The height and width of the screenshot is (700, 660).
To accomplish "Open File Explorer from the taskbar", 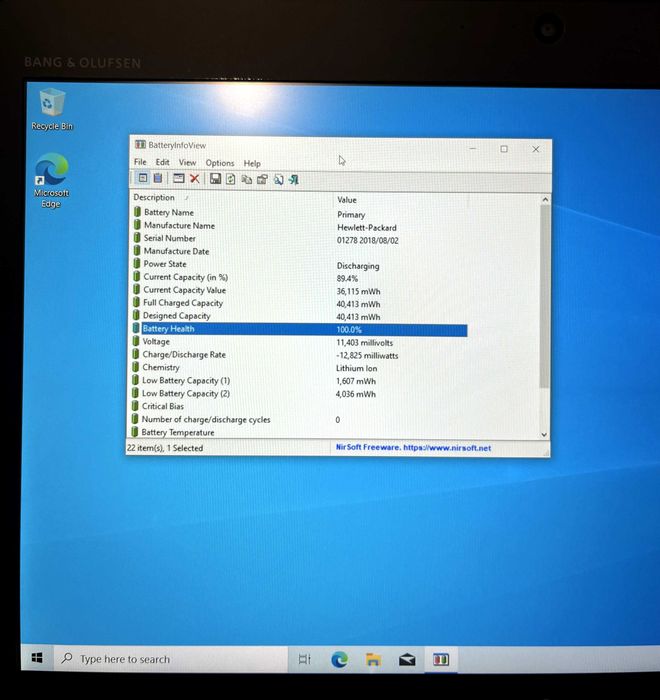I will pos(373,659).
